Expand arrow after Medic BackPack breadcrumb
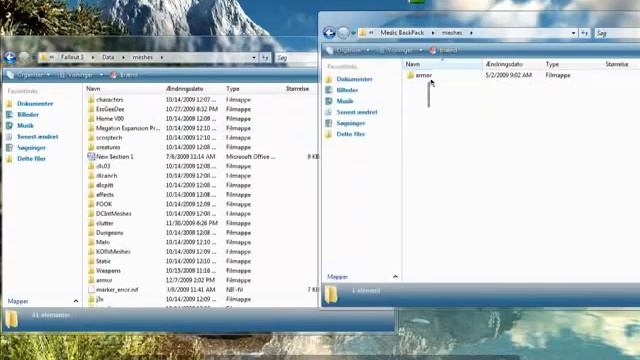Viewport: 640px width, 360px height. 433,33
